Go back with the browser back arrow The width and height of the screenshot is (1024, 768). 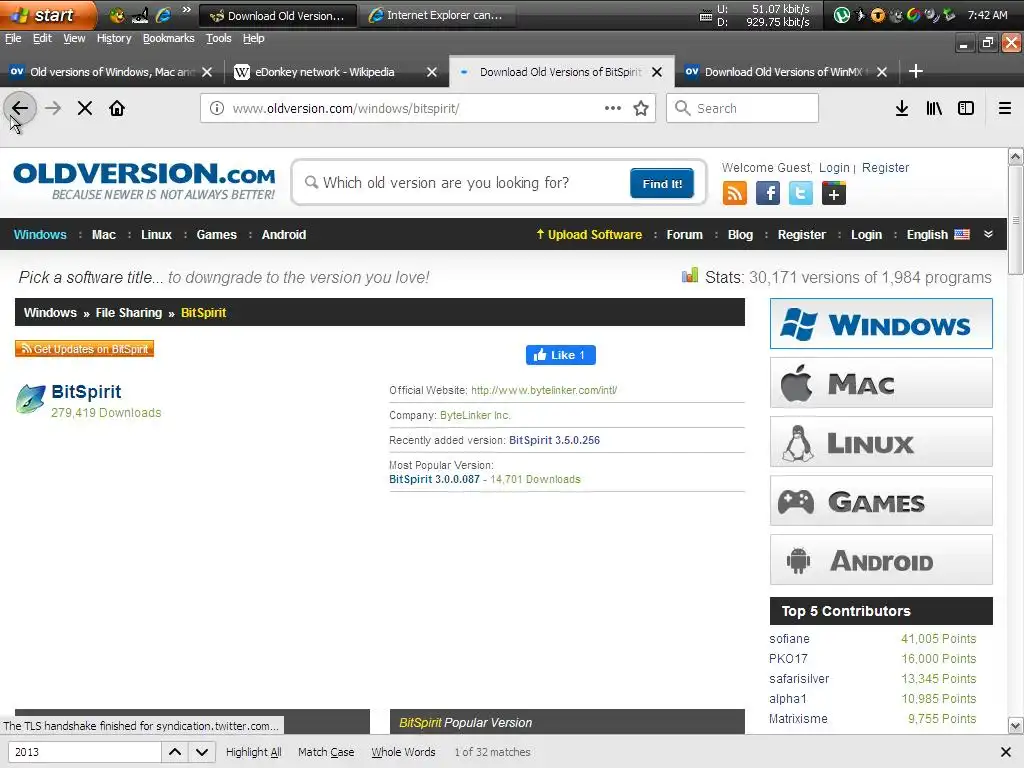tap(20, 108)
